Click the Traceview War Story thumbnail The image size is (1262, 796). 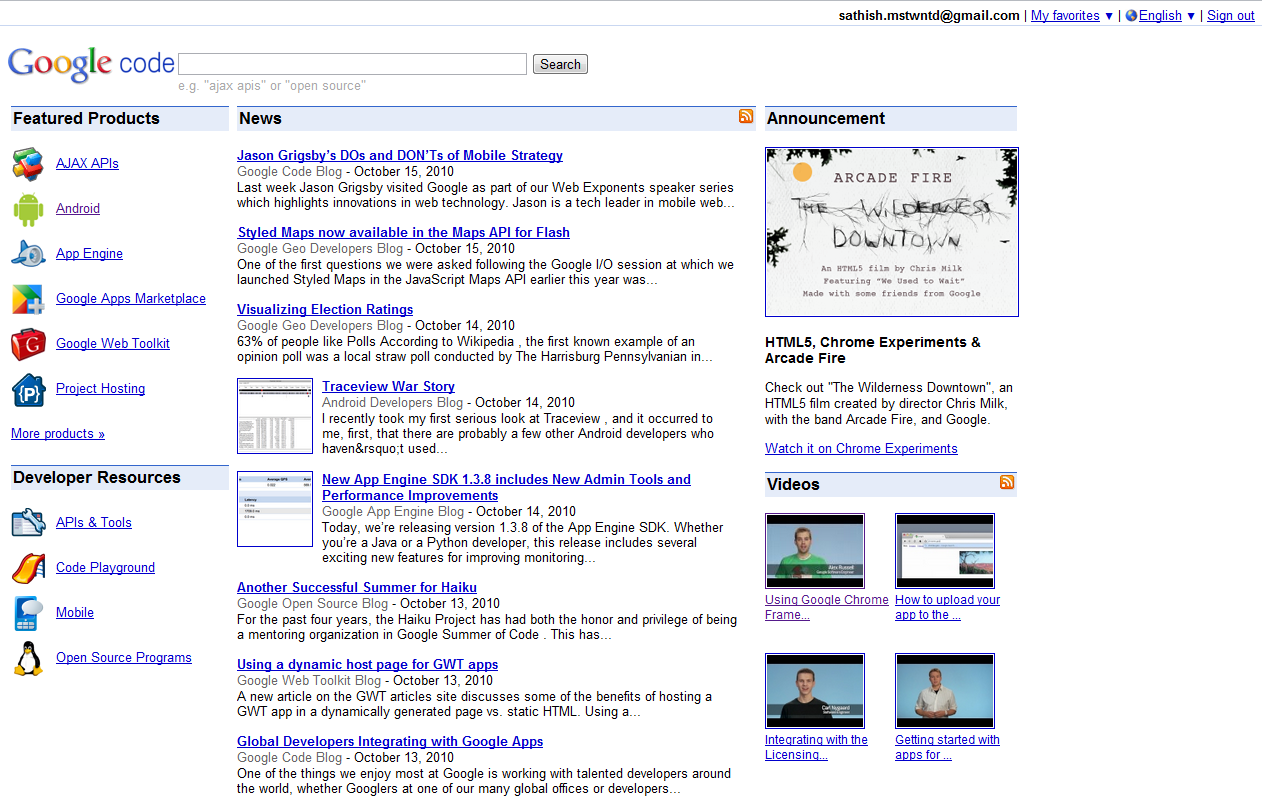click(x=275, y=416)
